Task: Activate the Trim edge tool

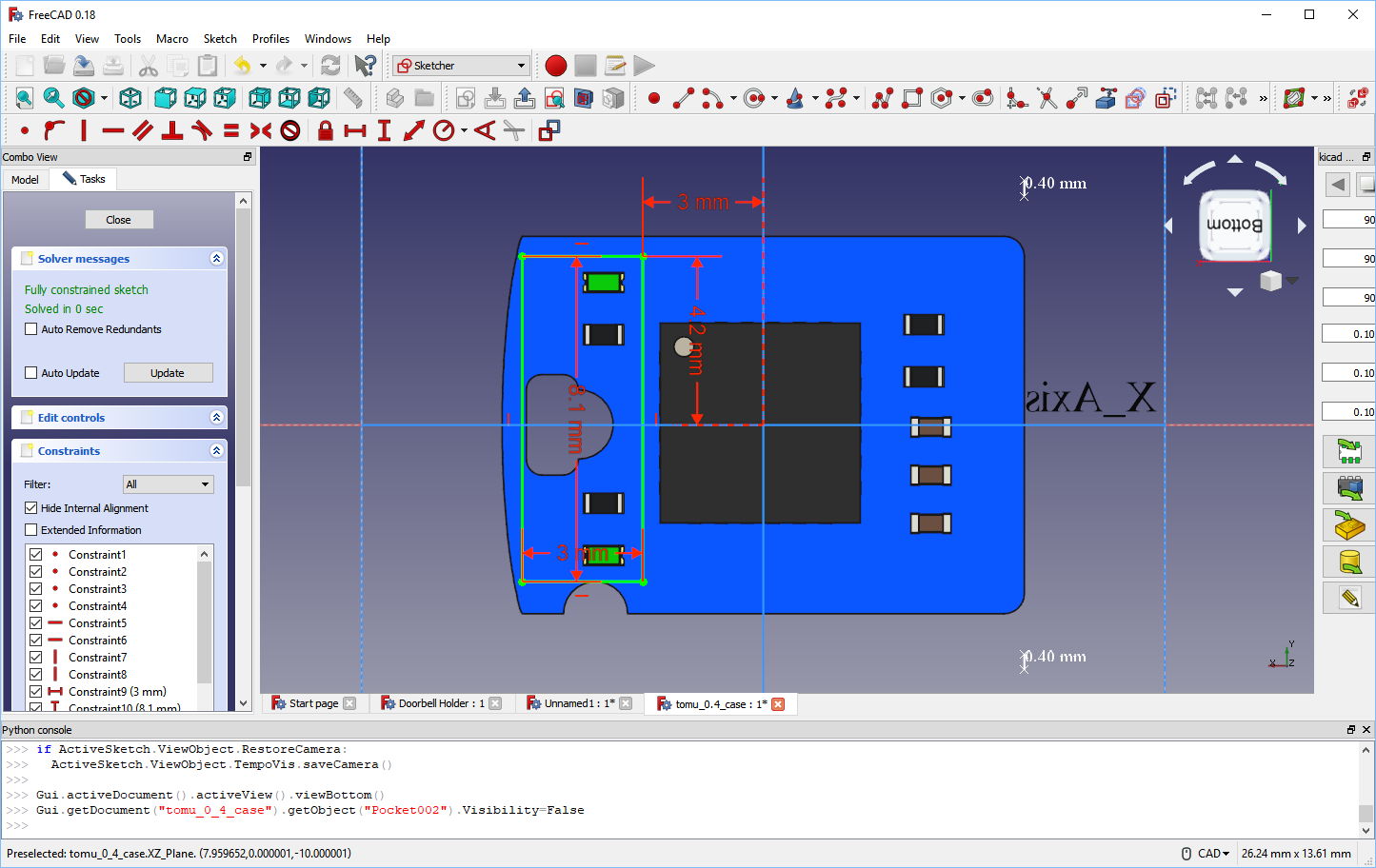Action: point(1045,98)
